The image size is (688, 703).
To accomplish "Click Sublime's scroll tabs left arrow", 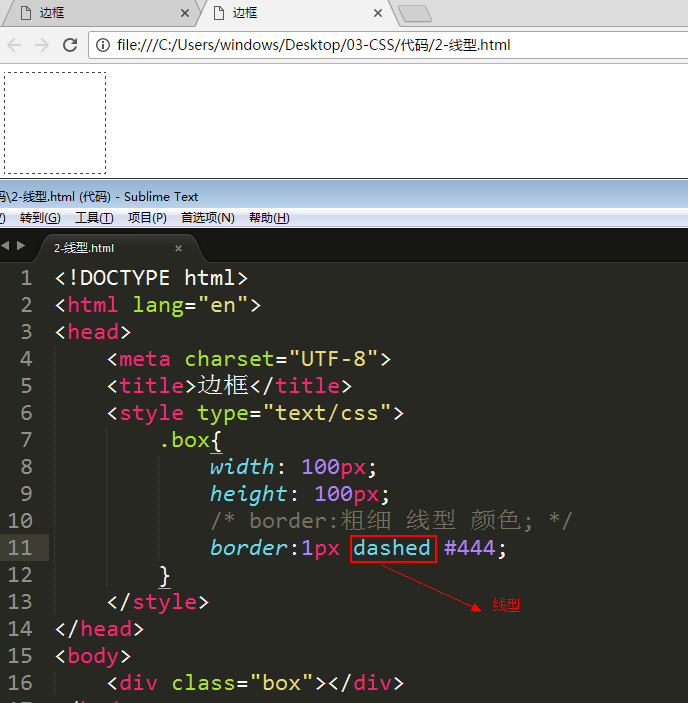I will click(5, 246).
